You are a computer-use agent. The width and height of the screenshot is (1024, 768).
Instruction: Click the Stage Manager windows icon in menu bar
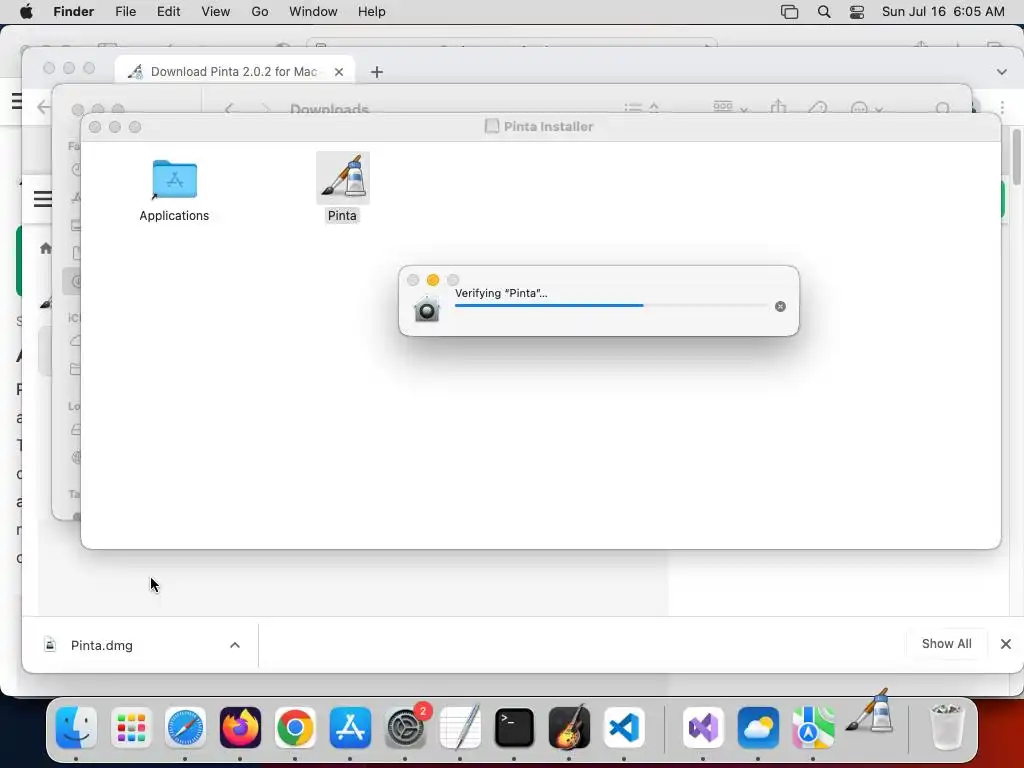tap(790, 12)
